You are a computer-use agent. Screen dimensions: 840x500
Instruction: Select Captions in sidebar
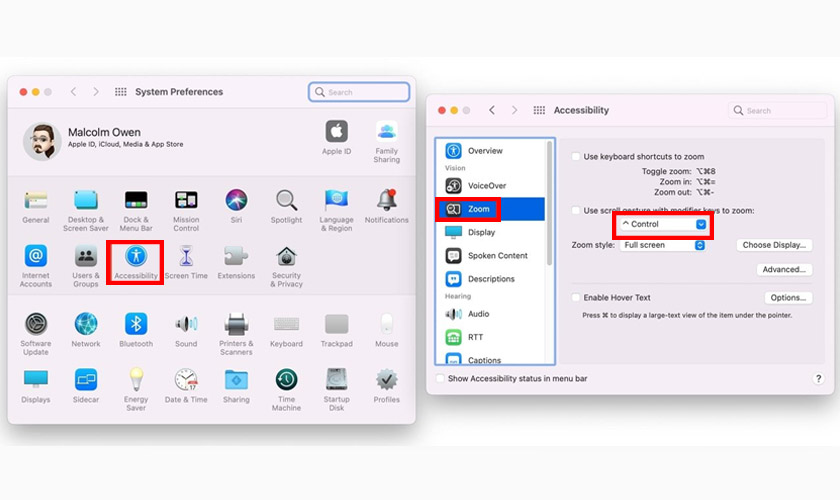[x=491, y=358]
